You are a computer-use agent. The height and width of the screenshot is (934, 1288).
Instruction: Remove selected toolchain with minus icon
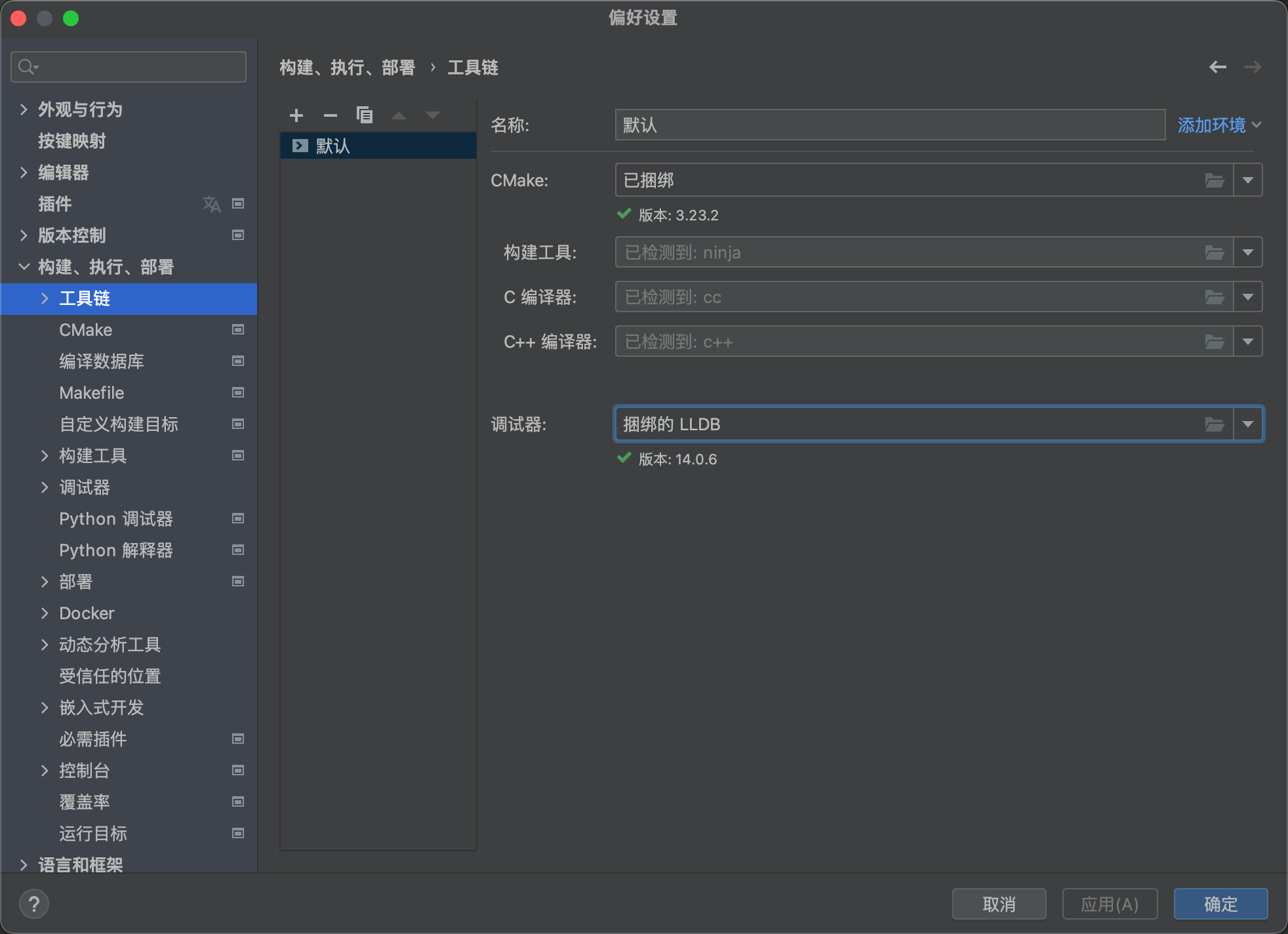331,115
